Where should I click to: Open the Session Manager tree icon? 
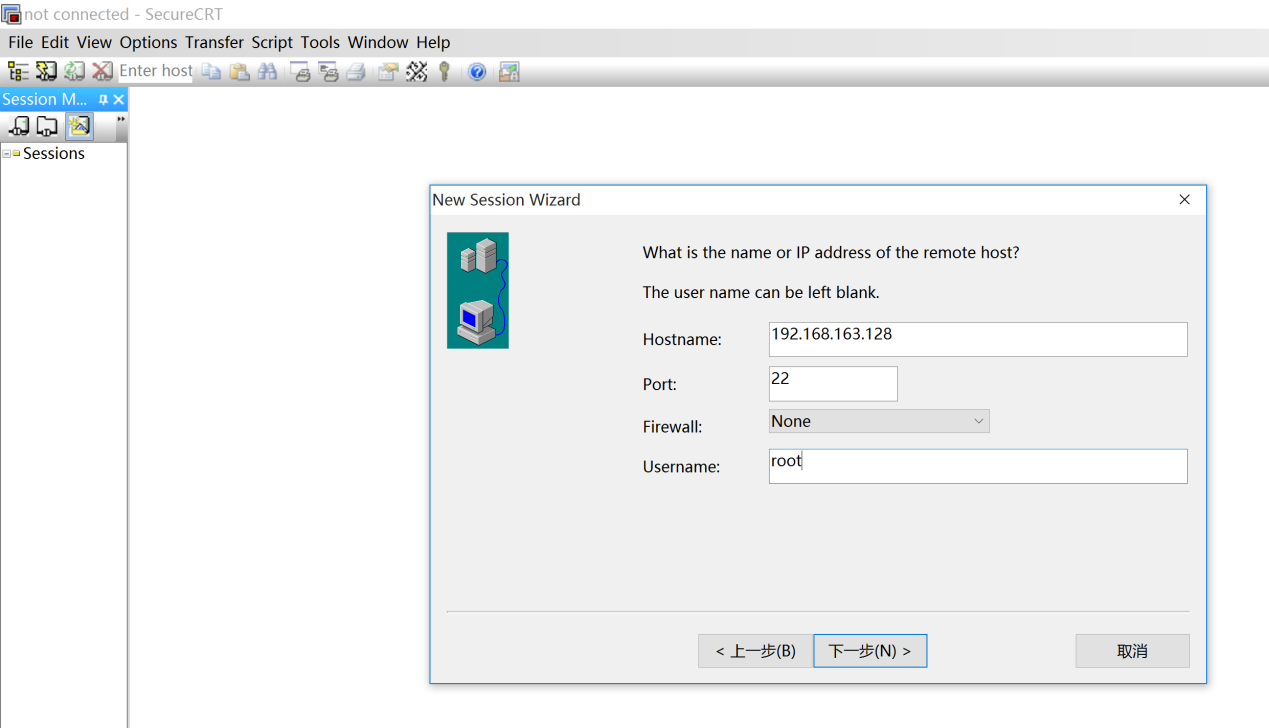tap(17, 71)
